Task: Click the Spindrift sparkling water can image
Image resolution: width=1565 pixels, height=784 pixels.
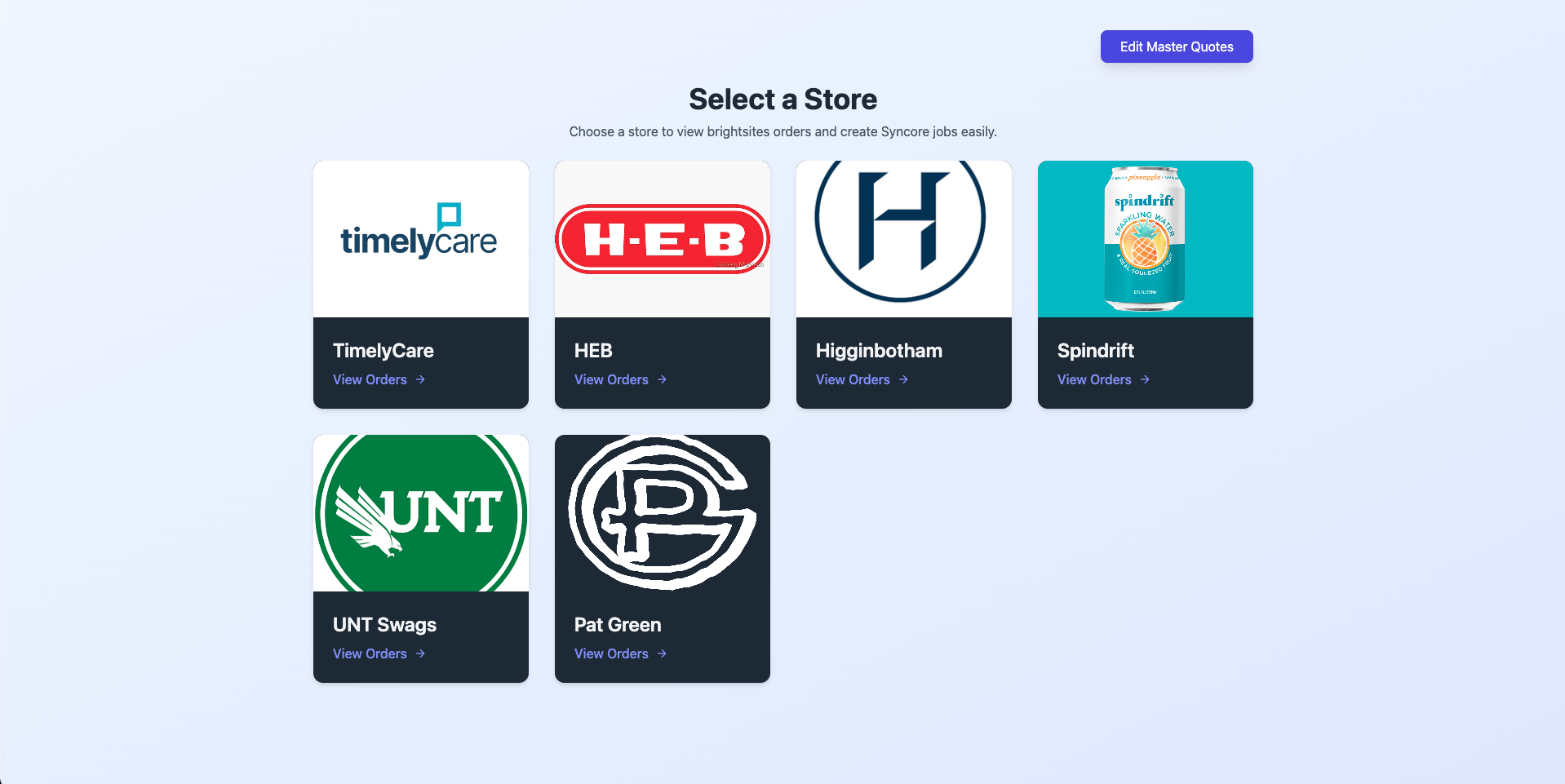Action: pos(1144,238)
